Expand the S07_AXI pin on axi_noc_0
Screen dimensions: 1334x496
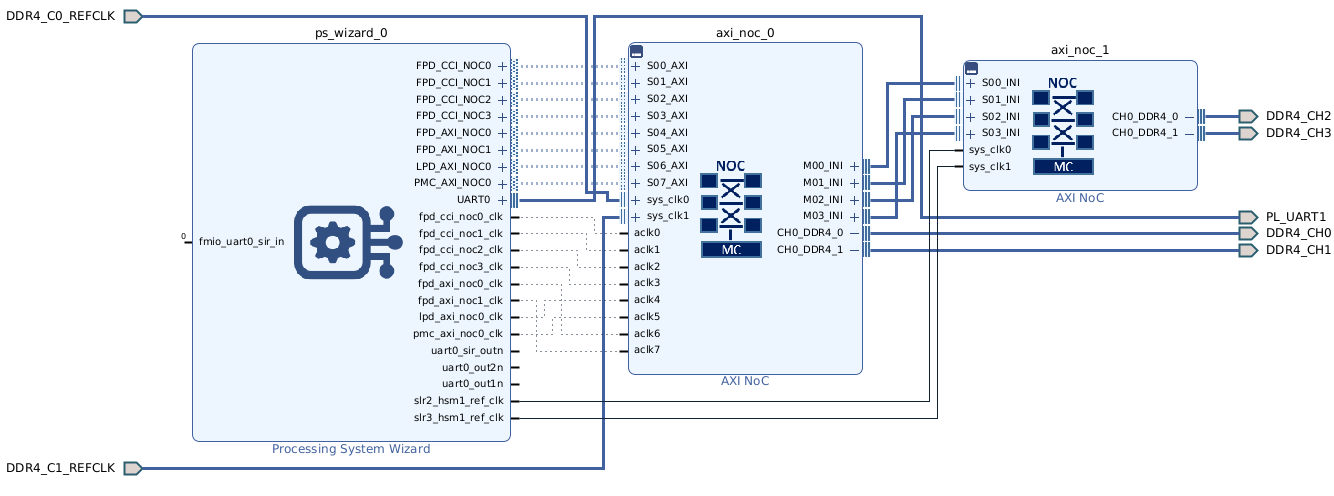click(x=637, y=183)
